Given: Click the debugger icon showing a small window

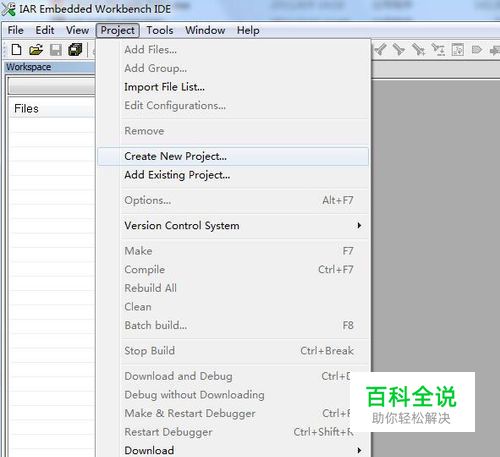Looking at the screenshot, I should (457, 50).
